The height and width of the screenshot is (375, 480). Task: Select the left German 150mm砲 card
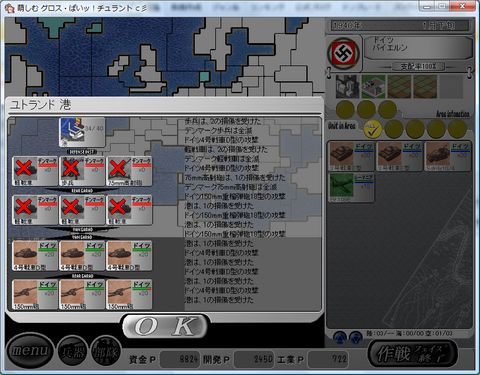35,295
